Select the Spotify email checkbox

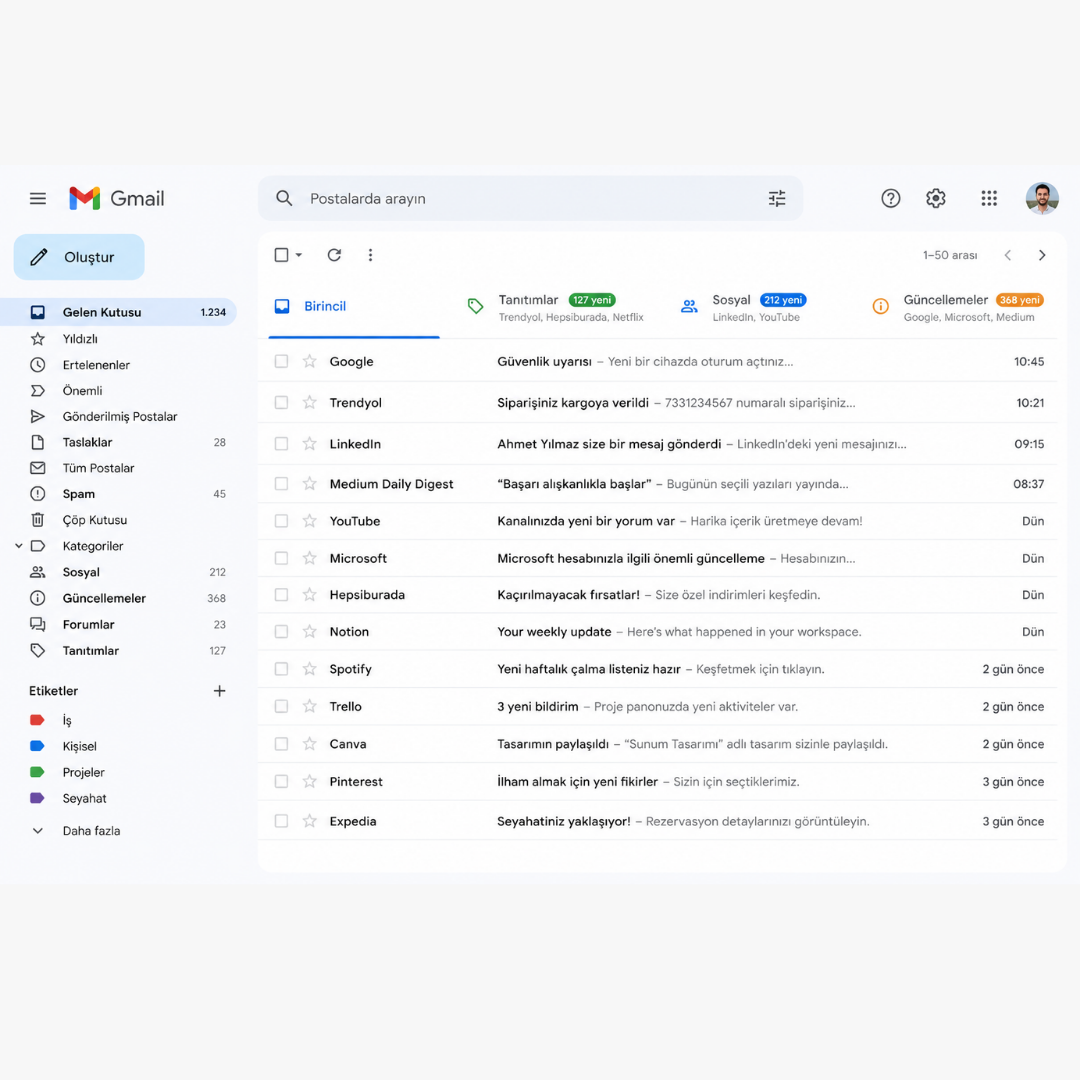281,669
